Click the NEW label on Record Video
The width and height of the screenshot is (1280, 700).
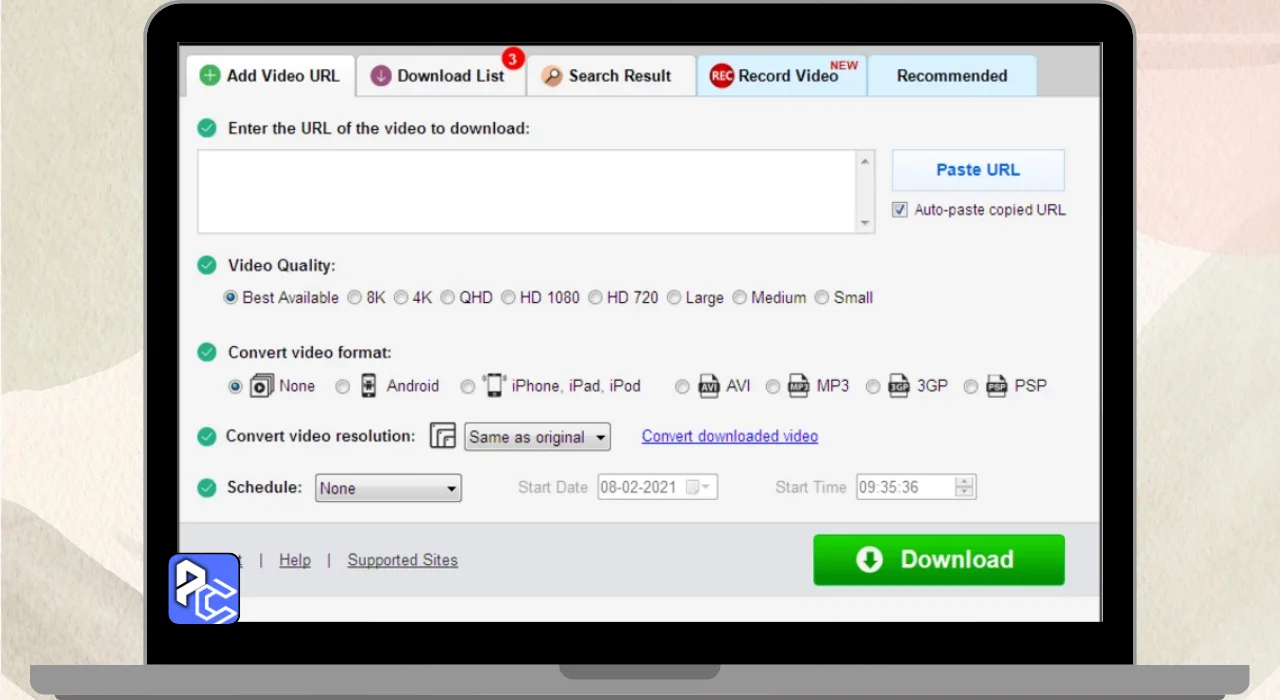coord(844,65)
